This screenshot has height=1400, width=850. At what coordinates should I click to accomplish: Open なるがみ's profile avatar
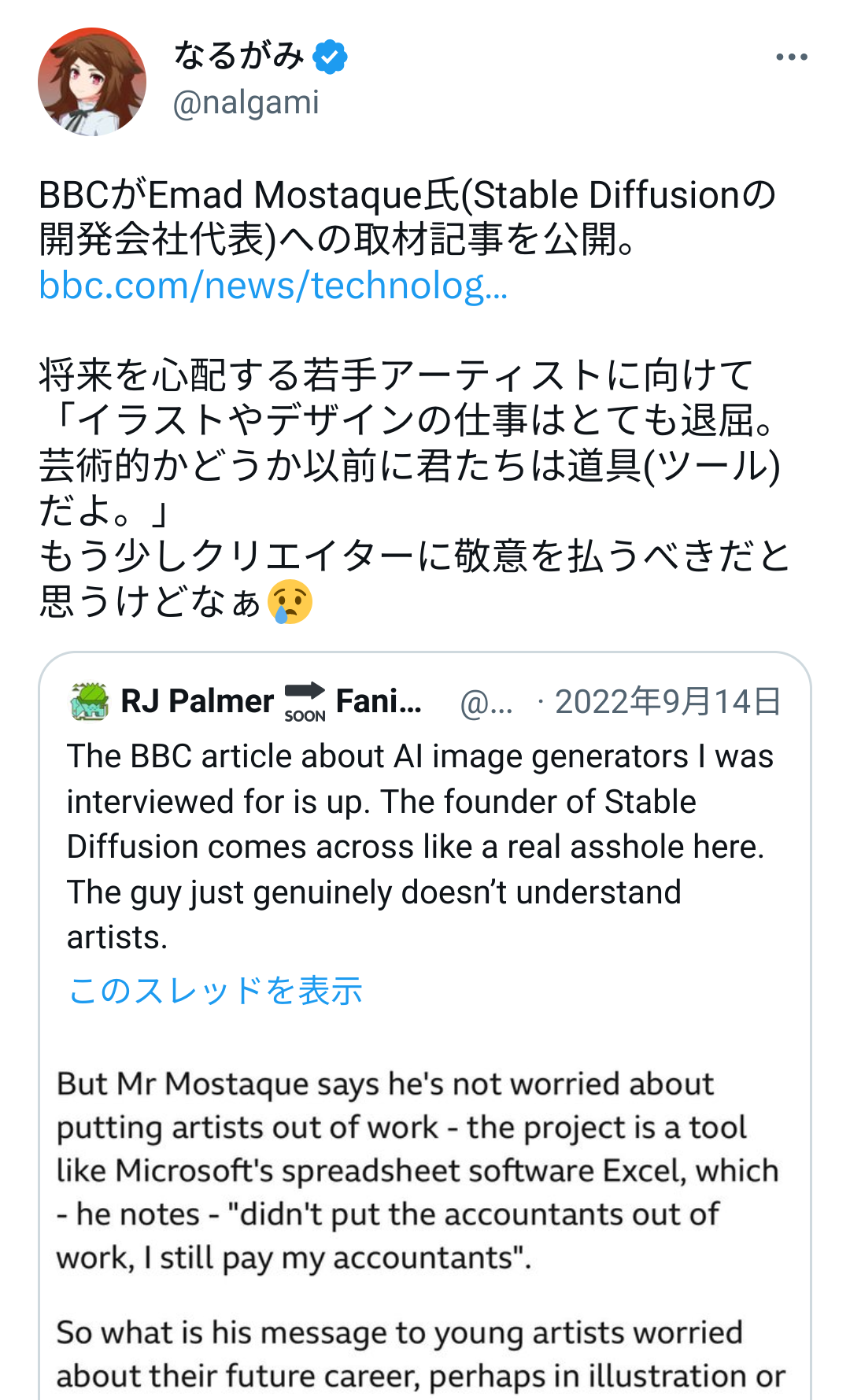(92, 82)
